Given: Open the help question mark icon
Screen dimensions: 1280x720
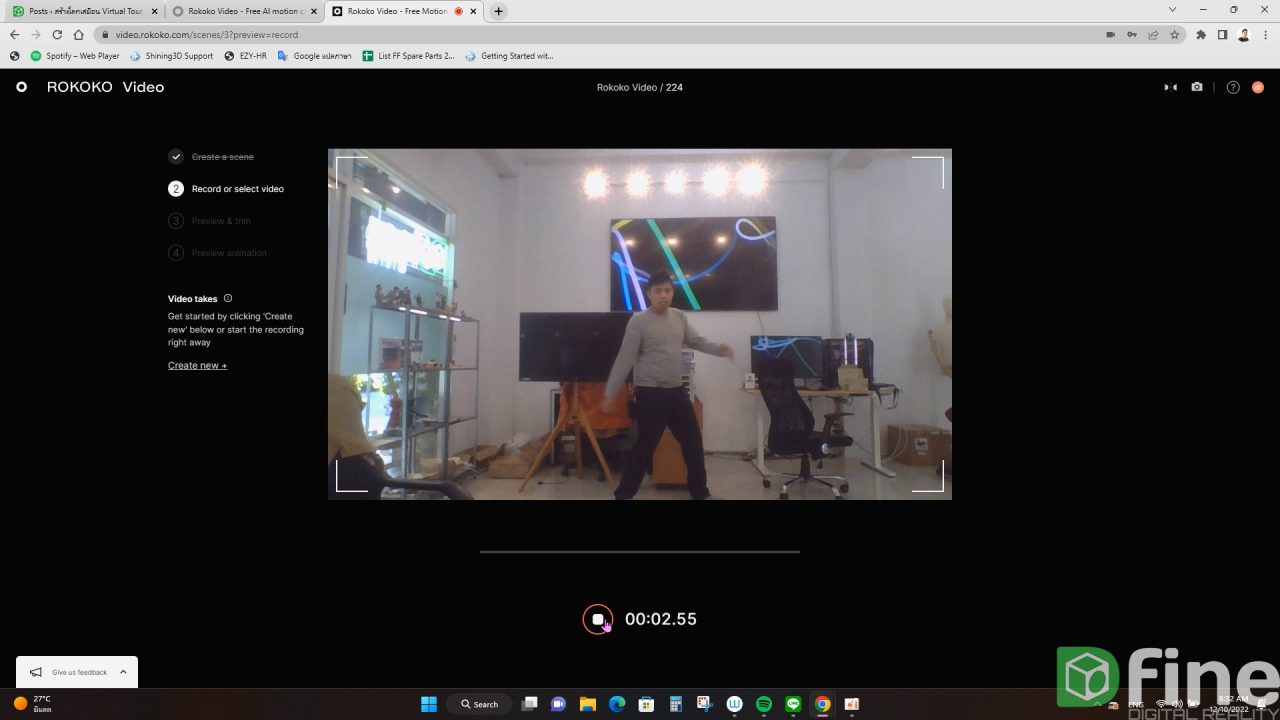Looking at the screenshot, I should click(1233, 87).
